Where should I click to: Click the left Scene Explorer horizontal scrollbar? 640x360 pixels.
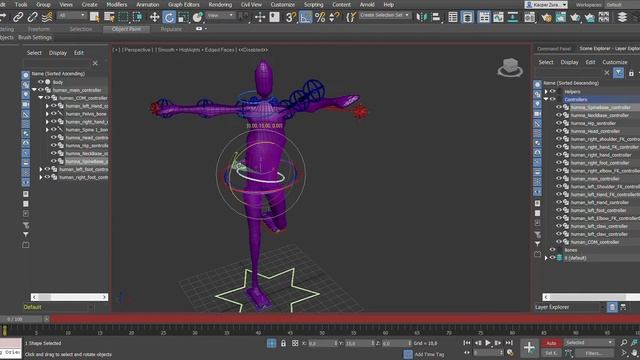point(69,297)
